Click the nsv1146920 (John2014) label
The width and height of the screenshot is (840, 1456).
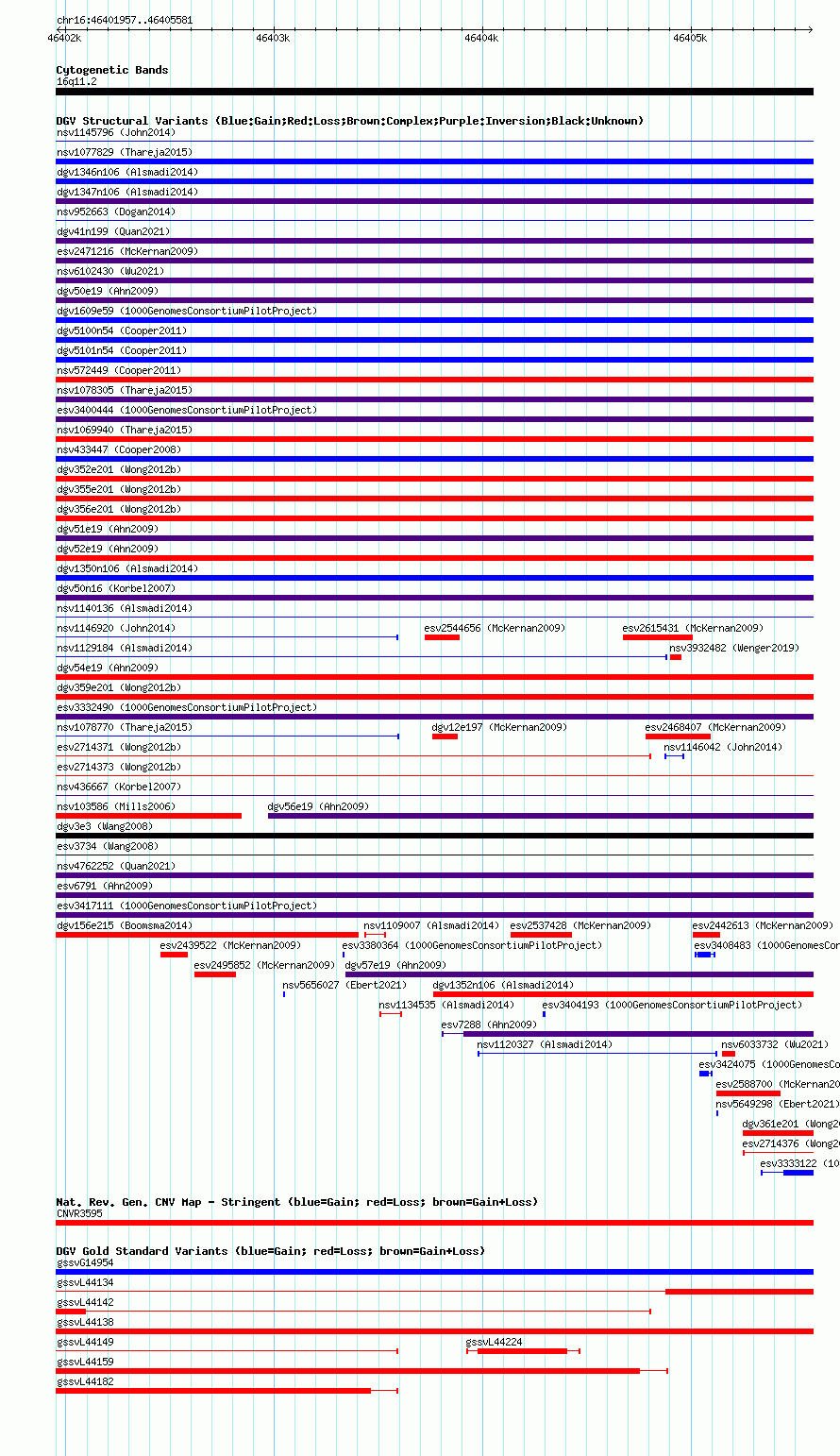coord(115,628)
